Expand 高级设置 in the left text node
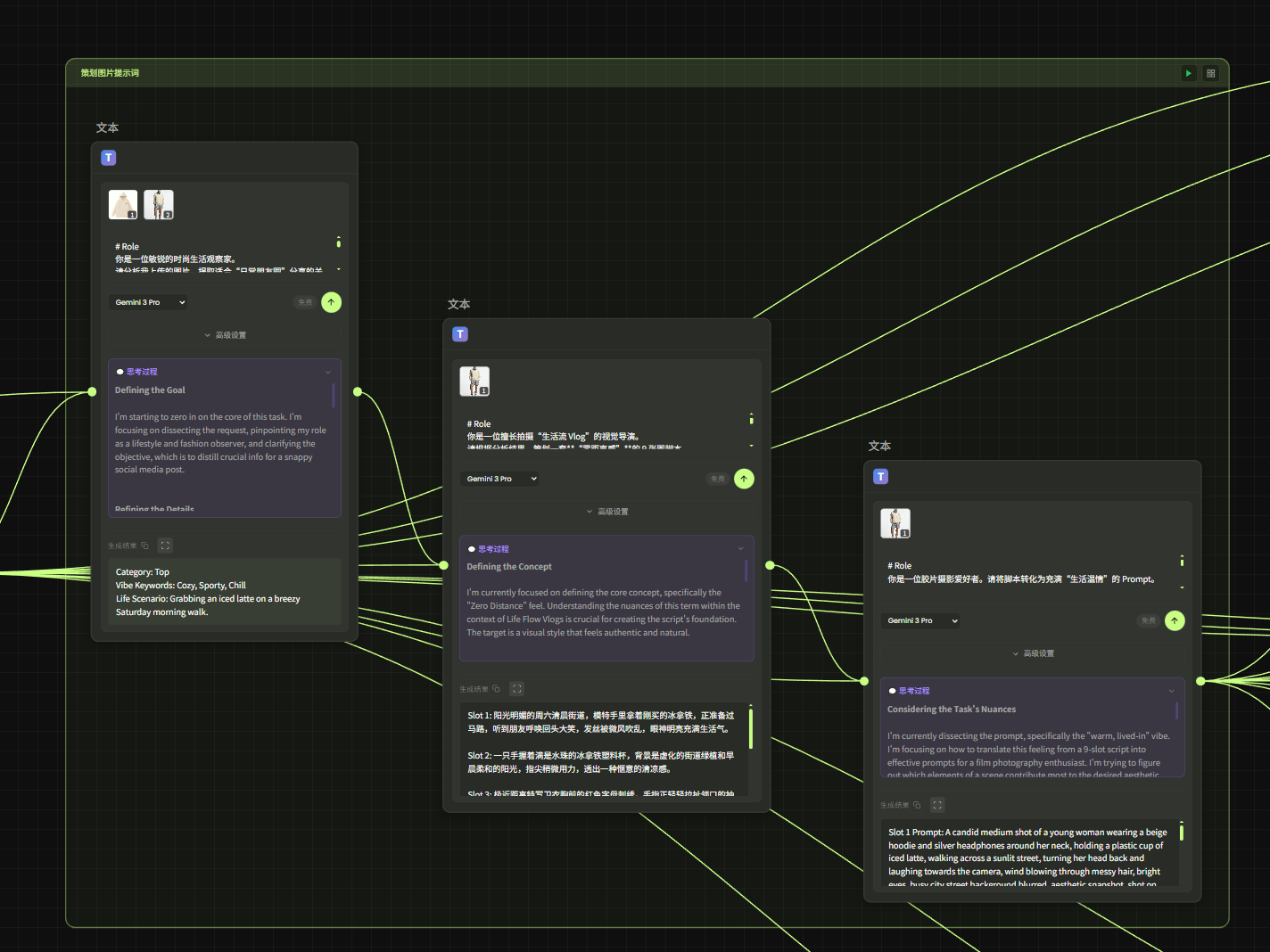Viewport: 1270px width, 952px height. pyautogui.click(x=226, y=335)
